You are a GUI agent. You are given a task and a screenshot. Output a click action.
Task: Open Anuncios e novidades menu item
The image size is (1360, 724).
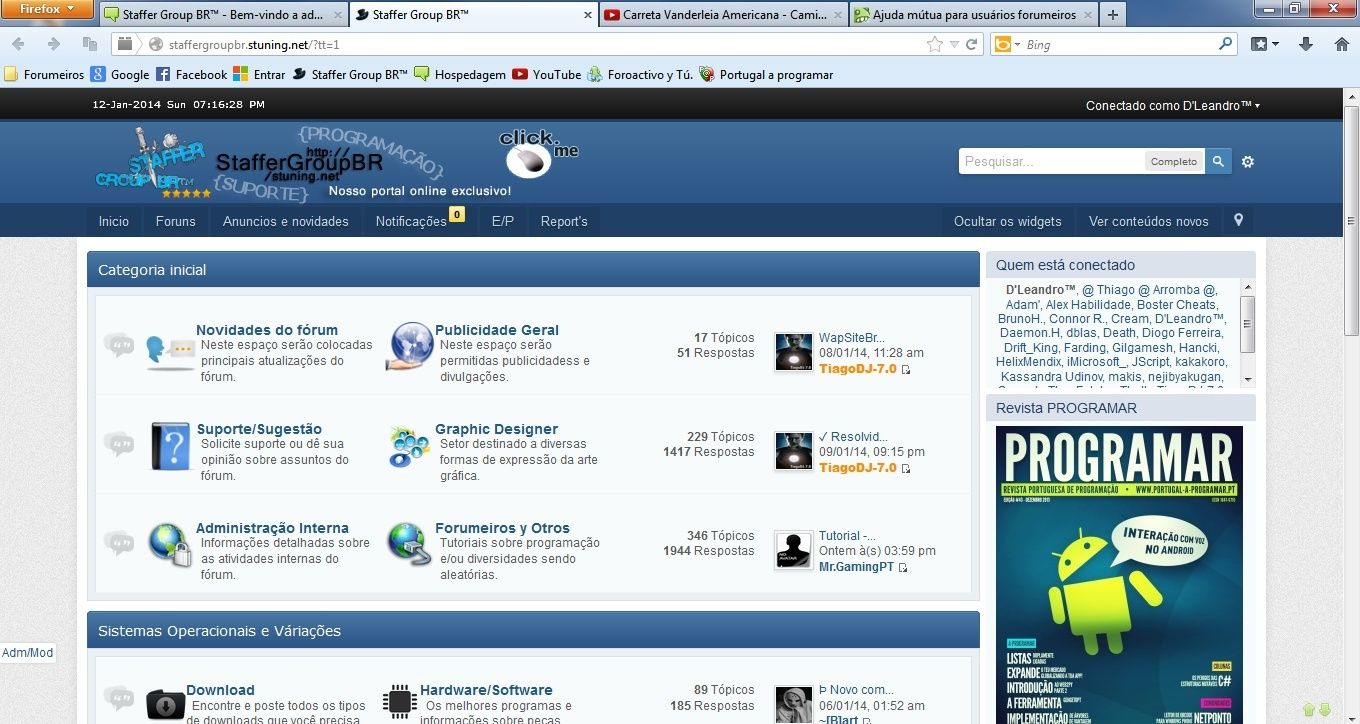(x=286, y=221)
